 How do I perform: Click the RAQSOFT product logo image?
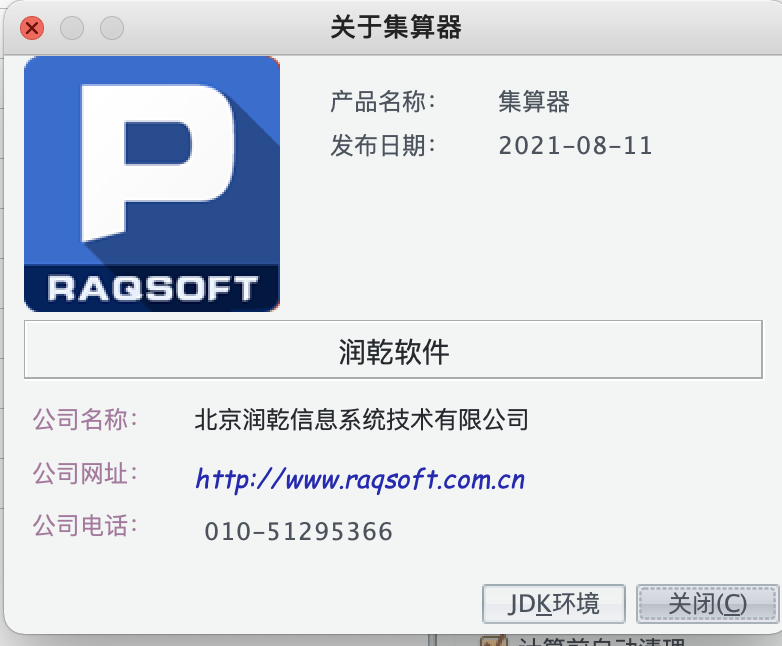click(152, 184)
